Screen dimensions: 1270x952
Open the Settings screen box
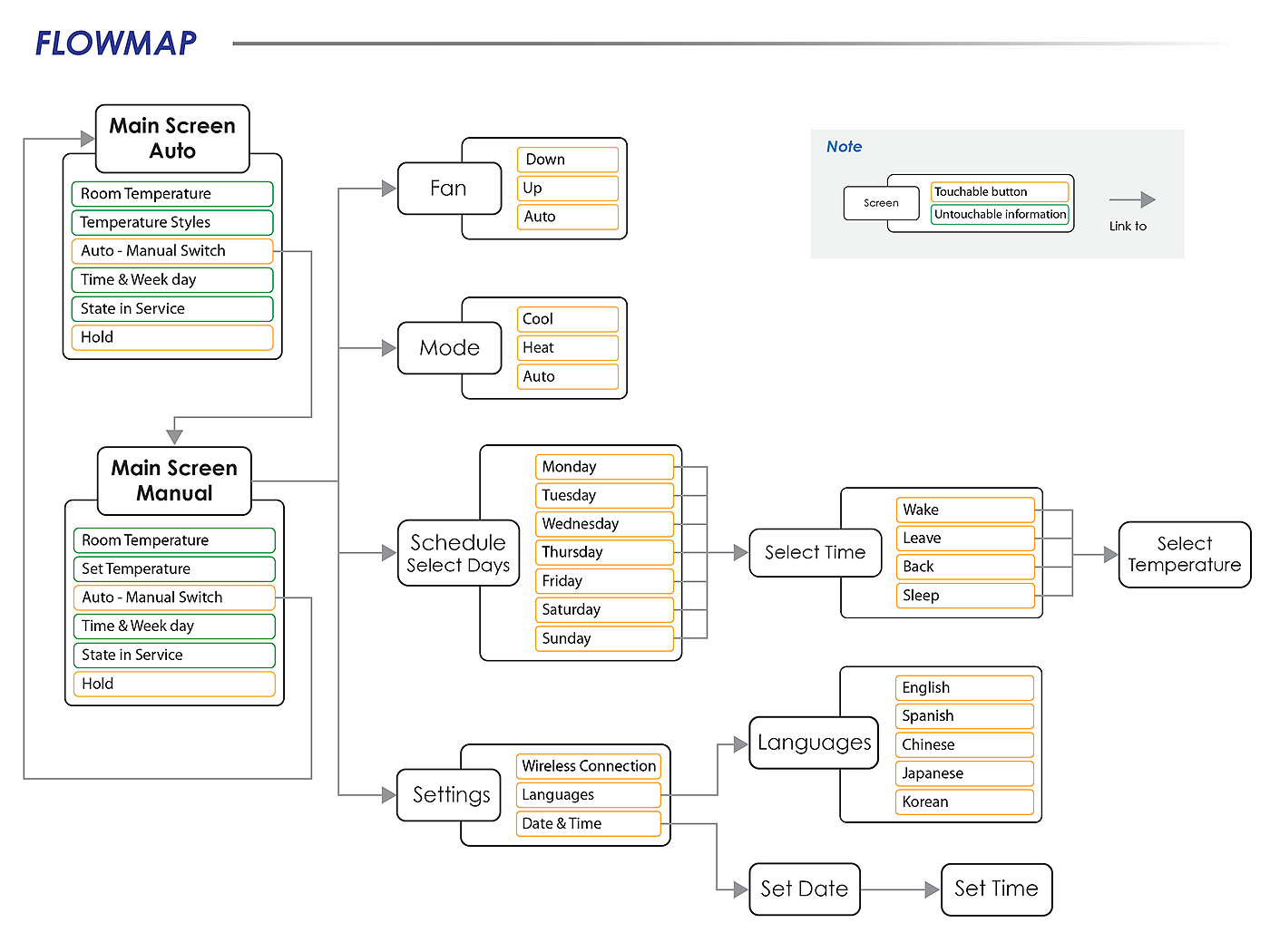[x=449, y=795]
